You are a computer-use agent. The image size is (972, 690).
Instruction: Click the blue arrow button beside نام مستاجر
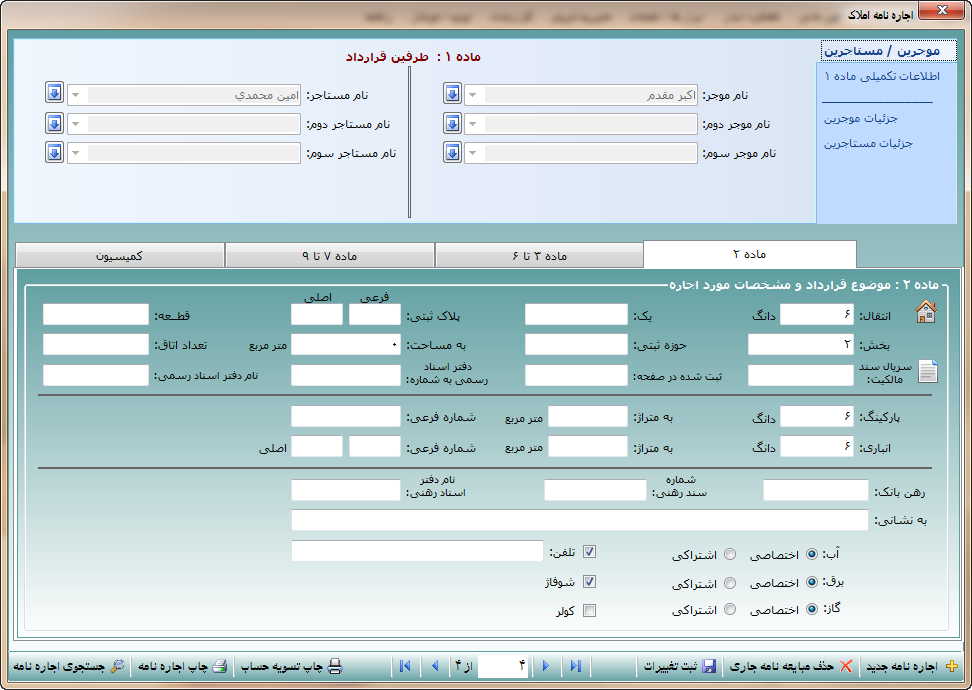pos(54,93)
